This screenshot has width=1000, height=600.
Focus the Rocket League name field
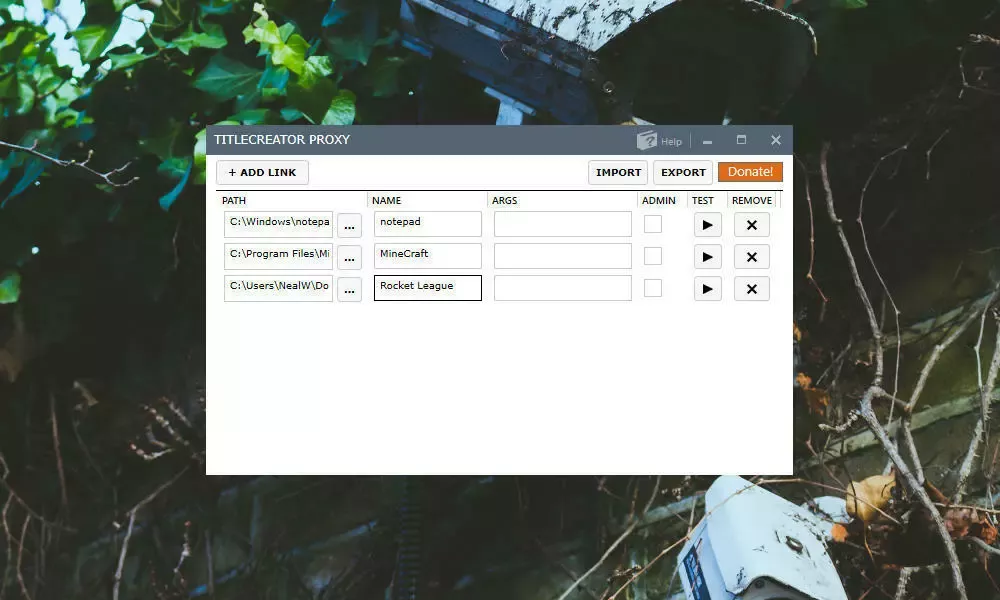tap(427, 288)
